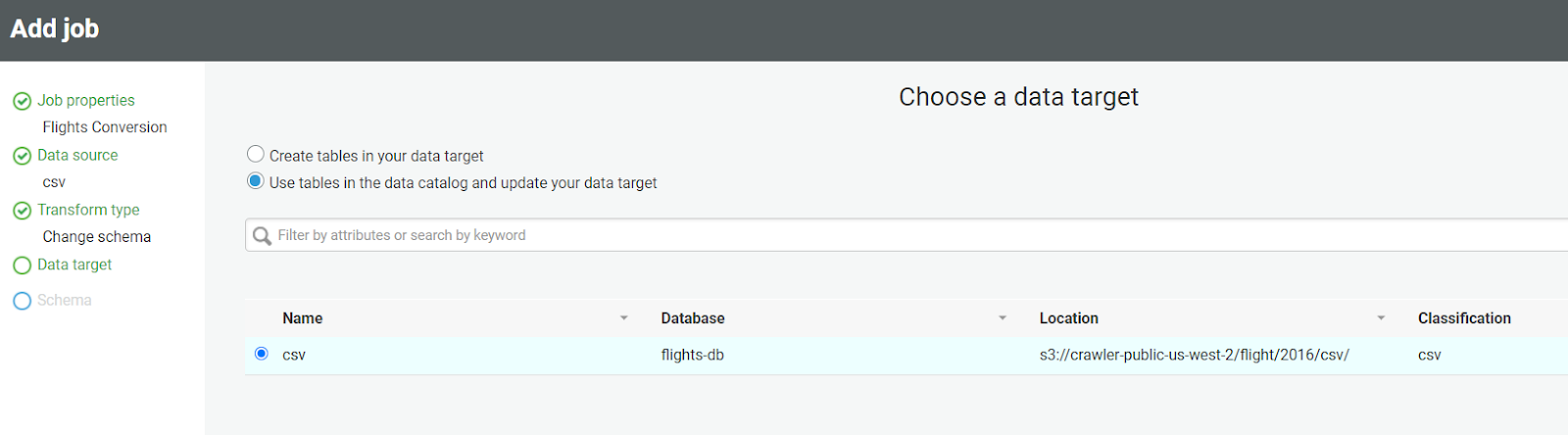Open the Name column sort dropdown arrow
The height and width of the screenshot is (435, 1568).
(x=624, y=318)
